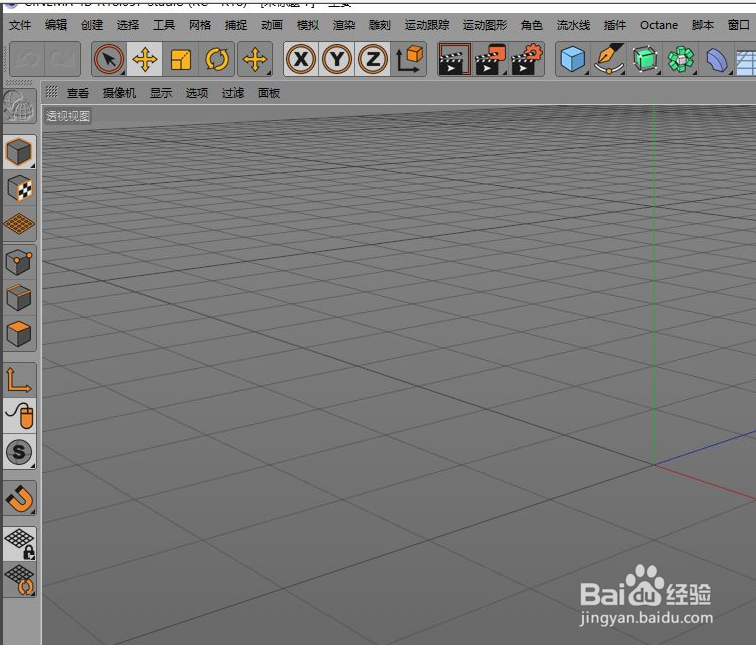Open Render Settings gear clapperboard
Image resolution: width=756 pixels, height=645 pixels.
click(526, 59)
